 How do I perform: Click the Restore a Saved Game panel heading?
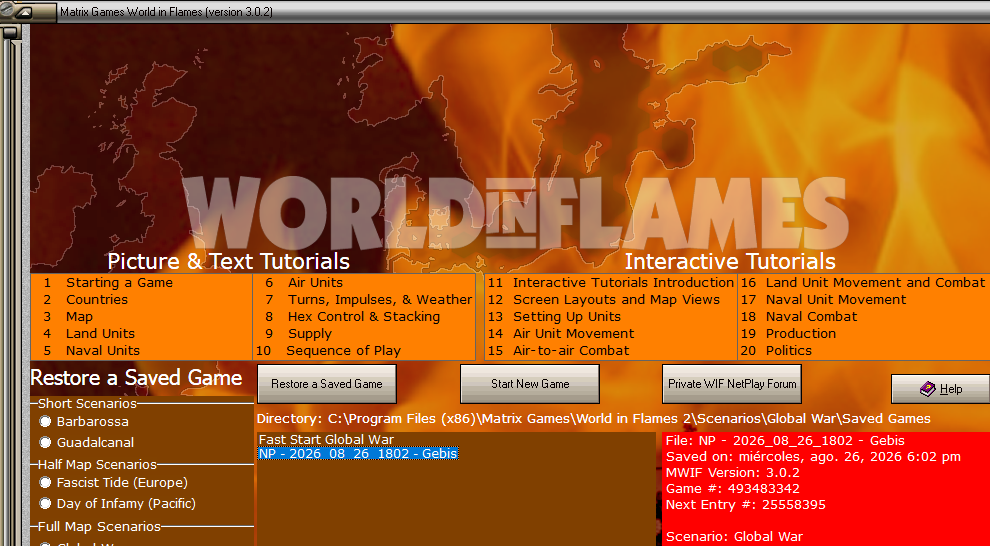[136, 377]
